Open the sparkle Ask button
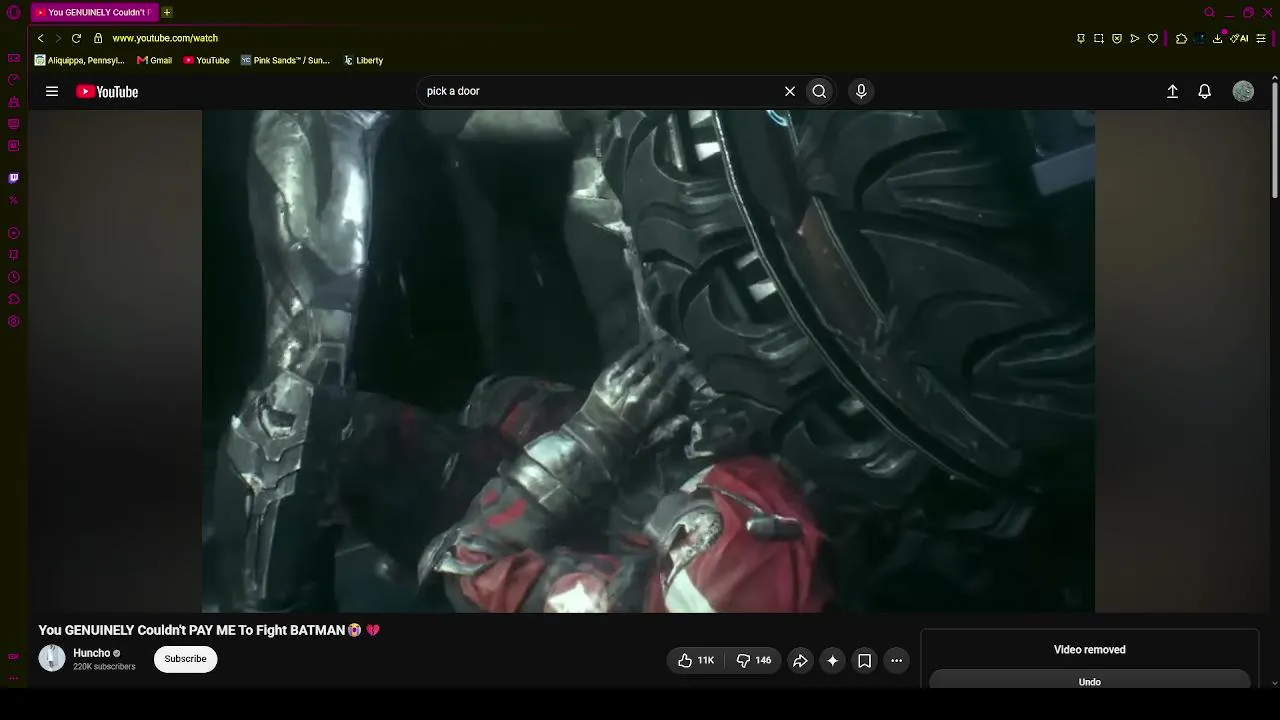1280x720 pixels. [832, 660]
